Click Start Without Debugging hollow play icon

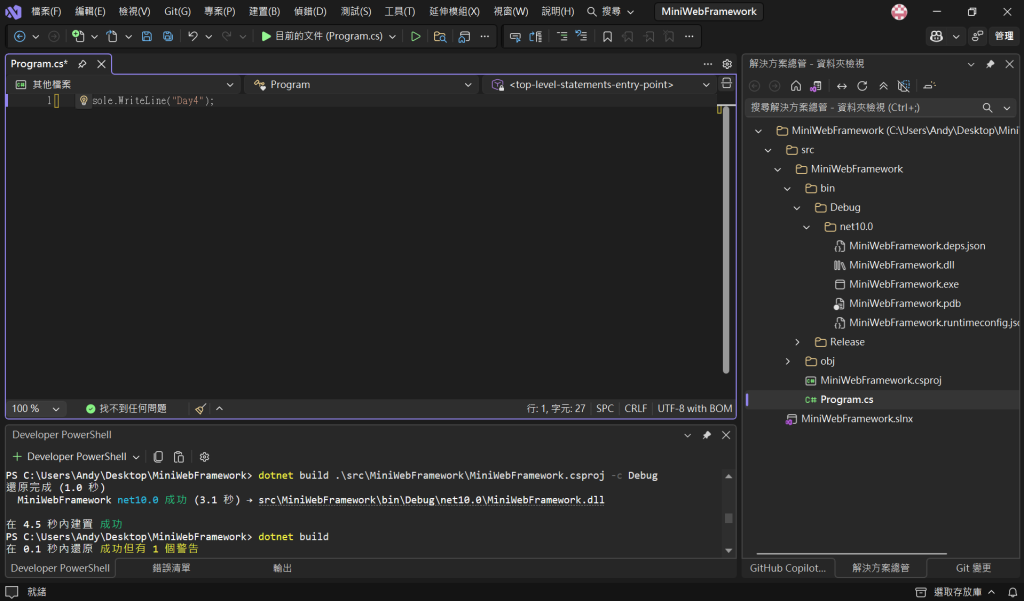[415, 37]
